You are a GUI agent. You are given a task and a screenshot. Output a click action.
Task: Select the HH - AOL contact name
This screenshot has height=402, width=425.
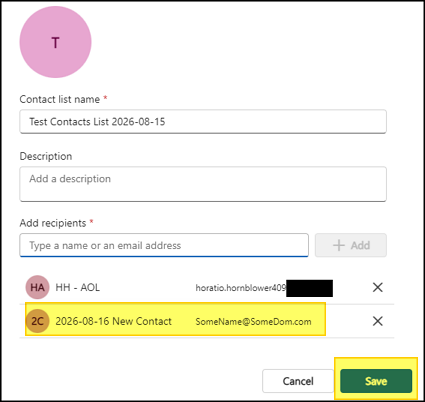[x=77, y=287]
